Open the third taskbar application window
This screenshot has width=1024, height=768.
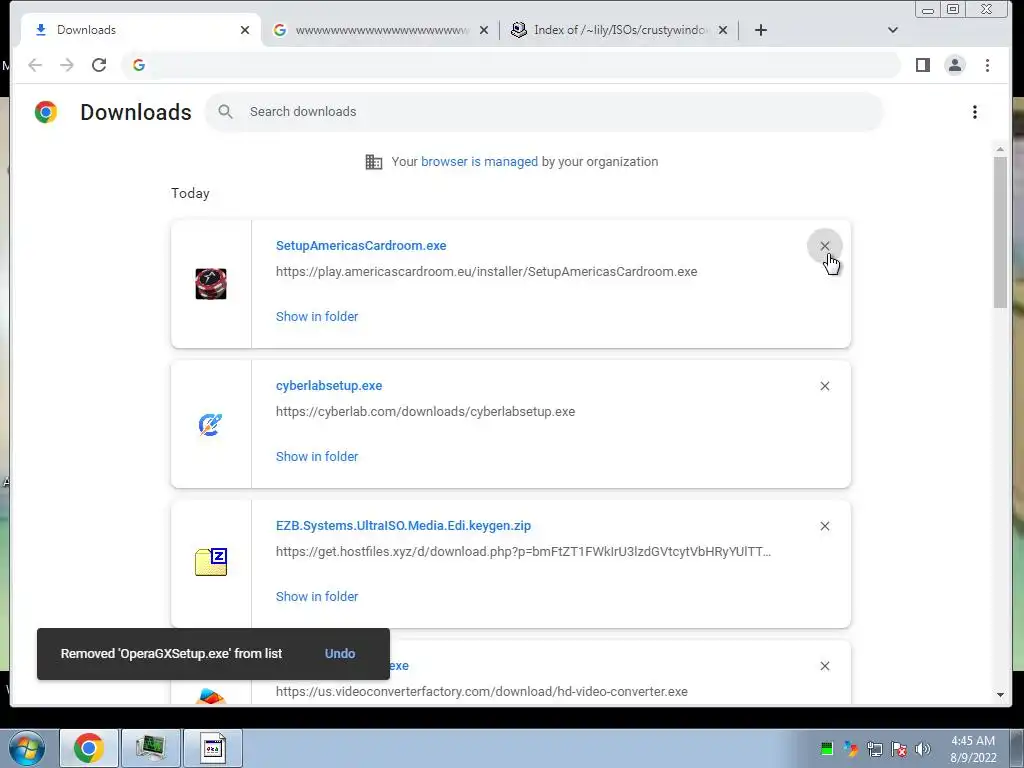pyautogui.click(x=212, y=748)
